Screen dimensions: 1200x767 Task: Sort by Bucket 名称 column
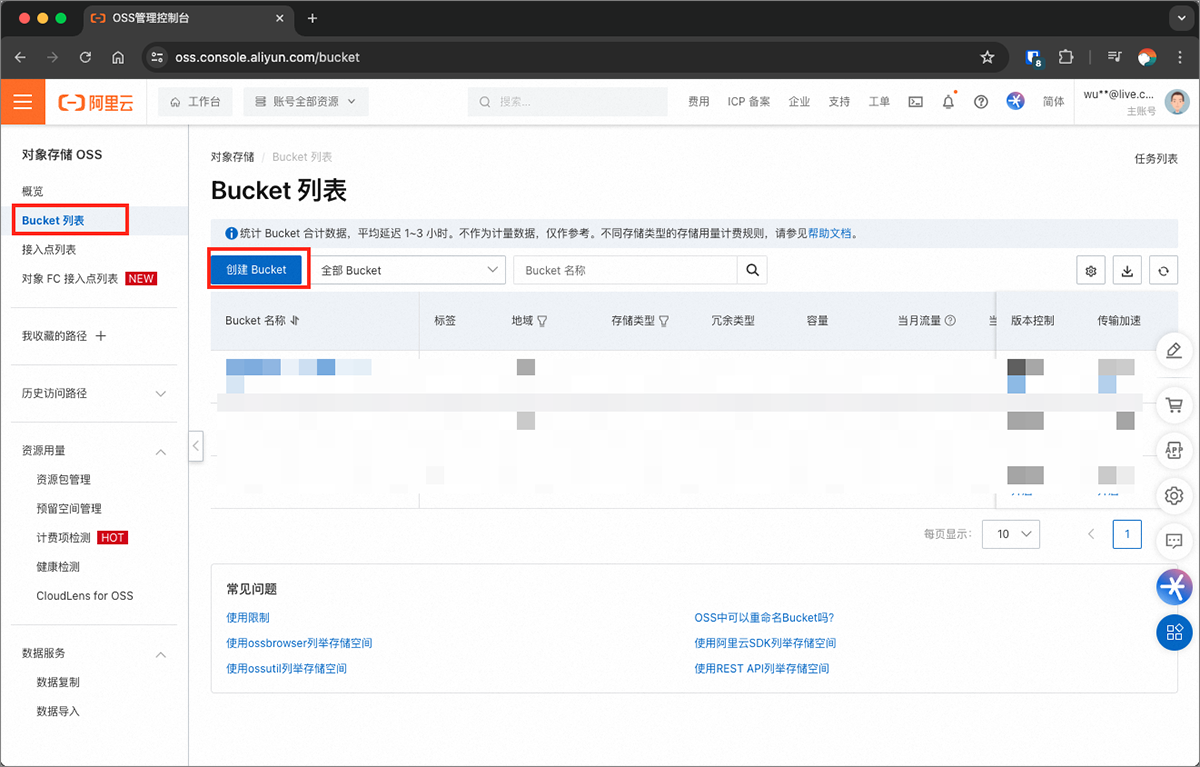coord(295,321)
